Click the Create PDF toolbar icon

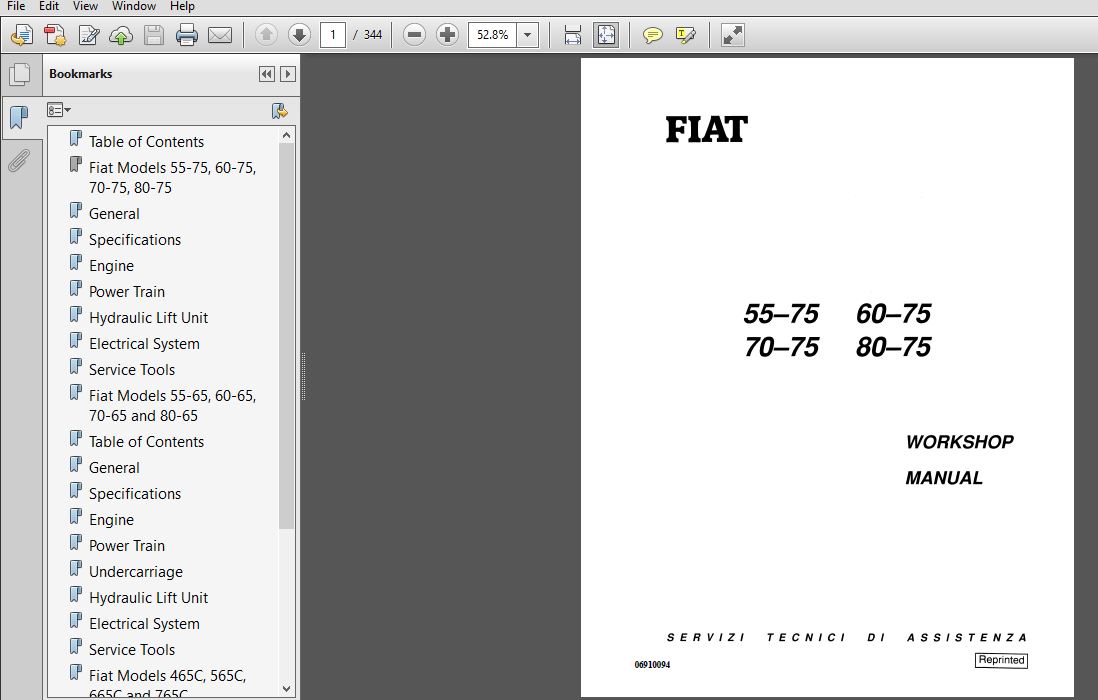[55, 34]
